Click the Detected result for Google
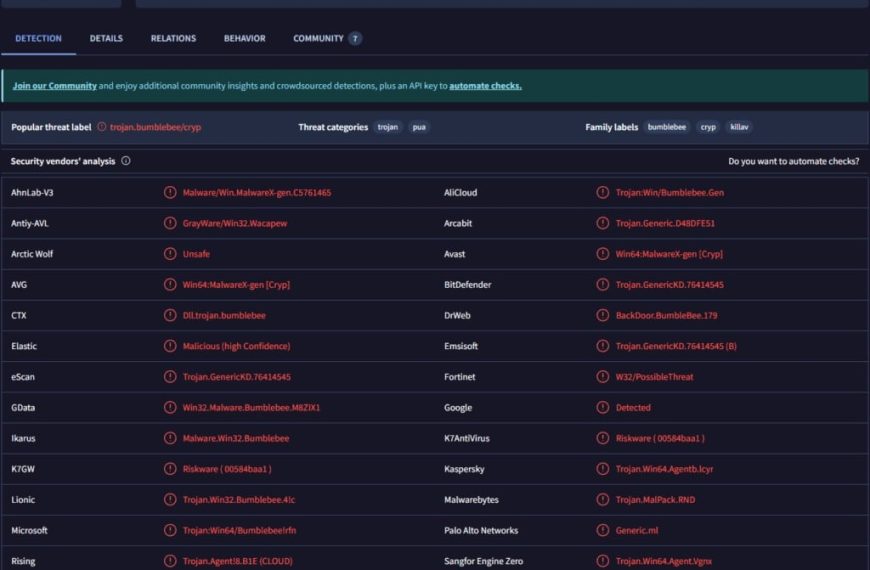 [633, 407]
